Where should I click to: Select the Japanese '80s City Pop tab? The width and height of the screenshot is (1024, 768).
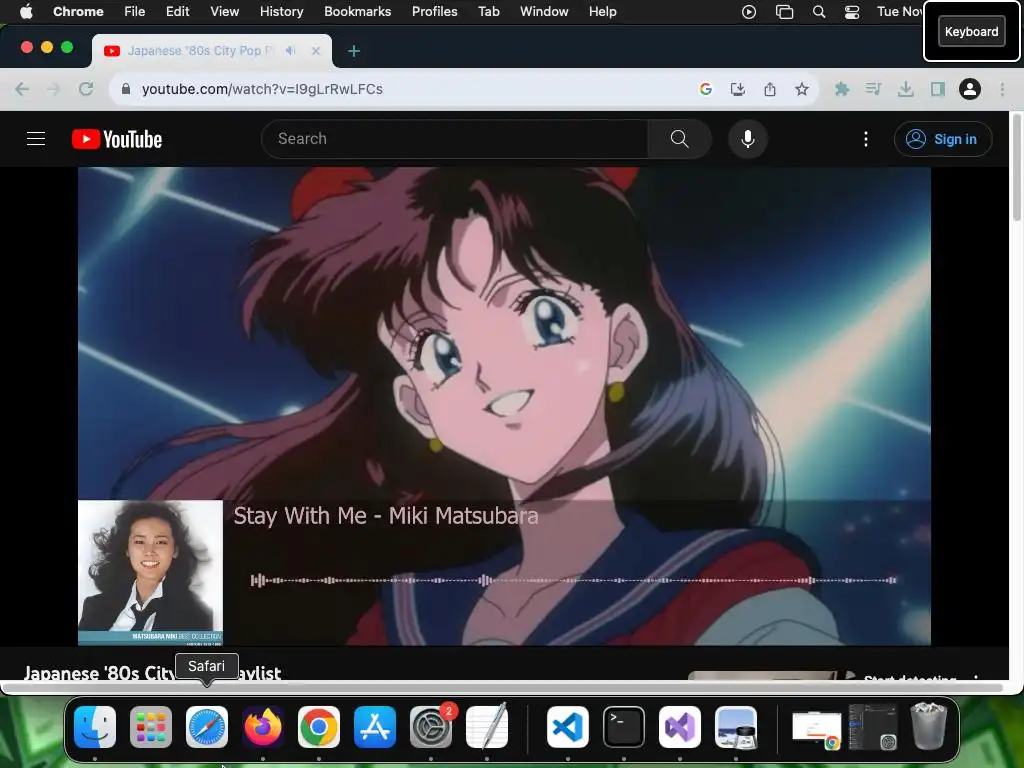pos(212,50)
